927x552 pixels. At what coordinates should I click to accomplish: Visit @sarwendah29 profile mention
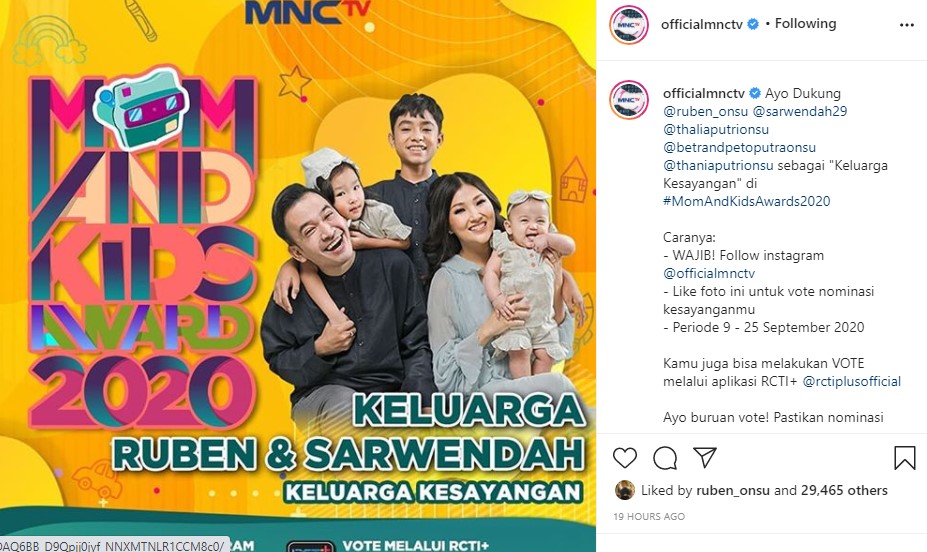tap(799, 111)
